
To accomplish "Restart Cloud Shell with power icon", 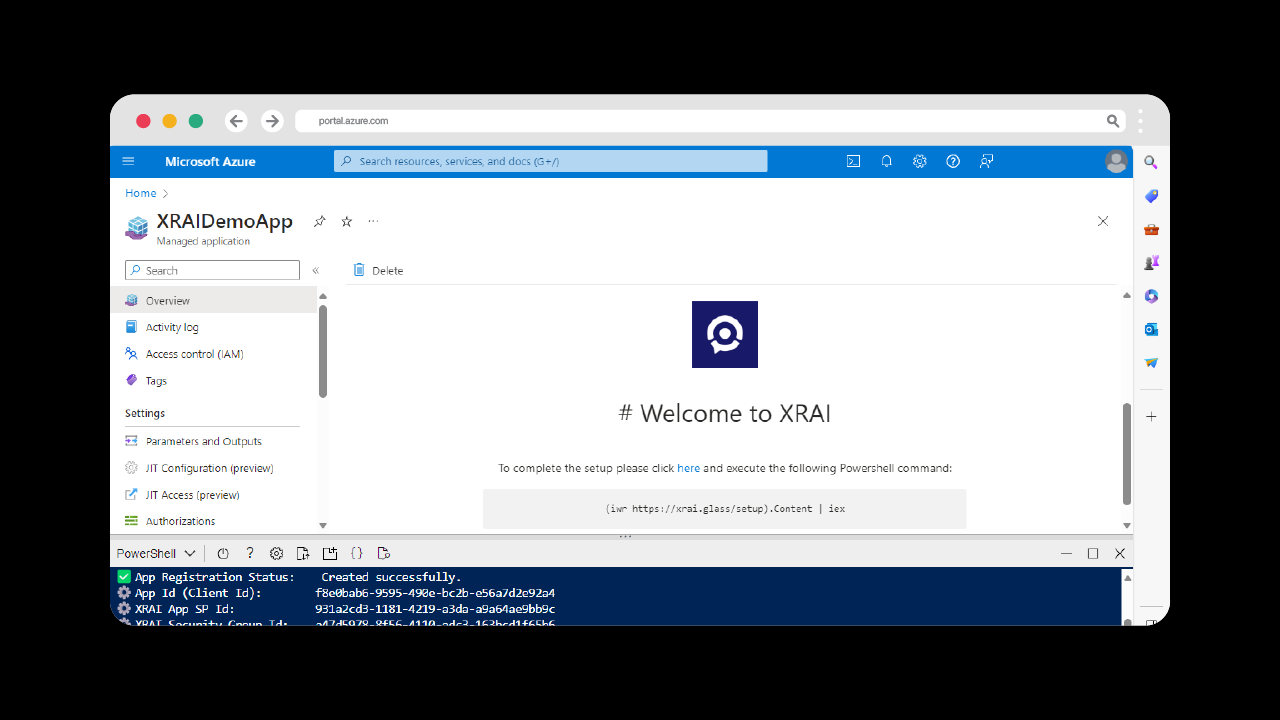I will (223, 553).
